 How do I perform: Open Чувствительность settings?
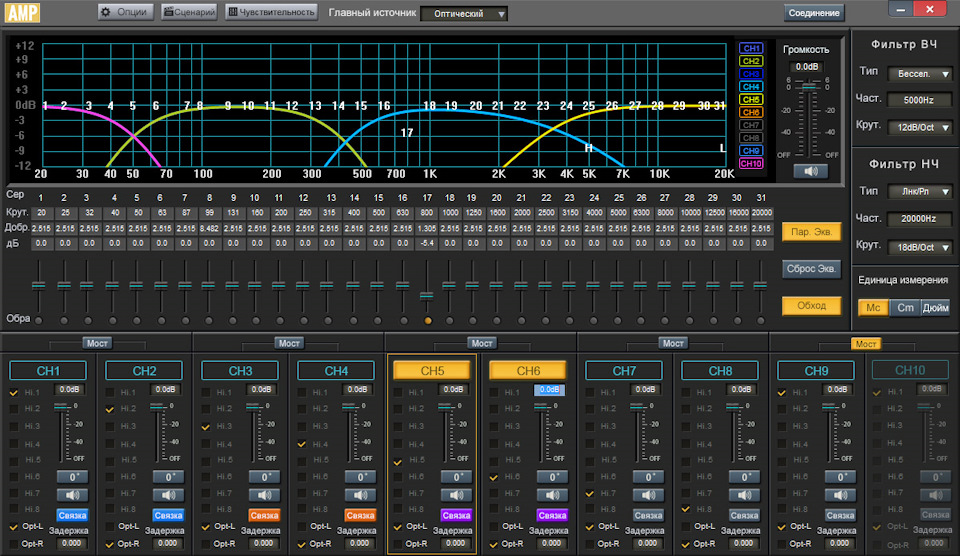(x=271, y=12)
